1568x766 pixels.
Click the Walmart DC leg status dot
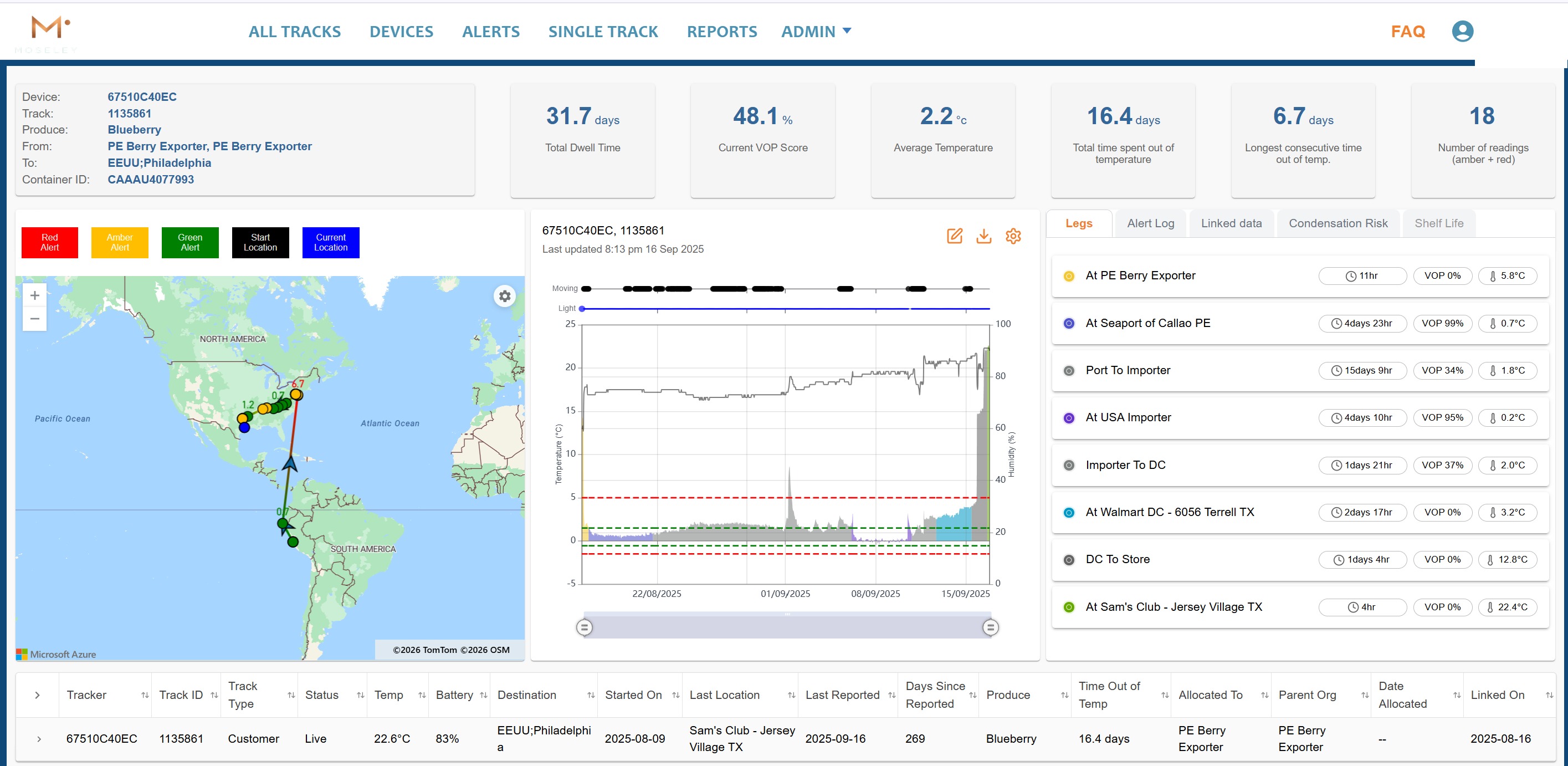click(x=1068, y=513)
